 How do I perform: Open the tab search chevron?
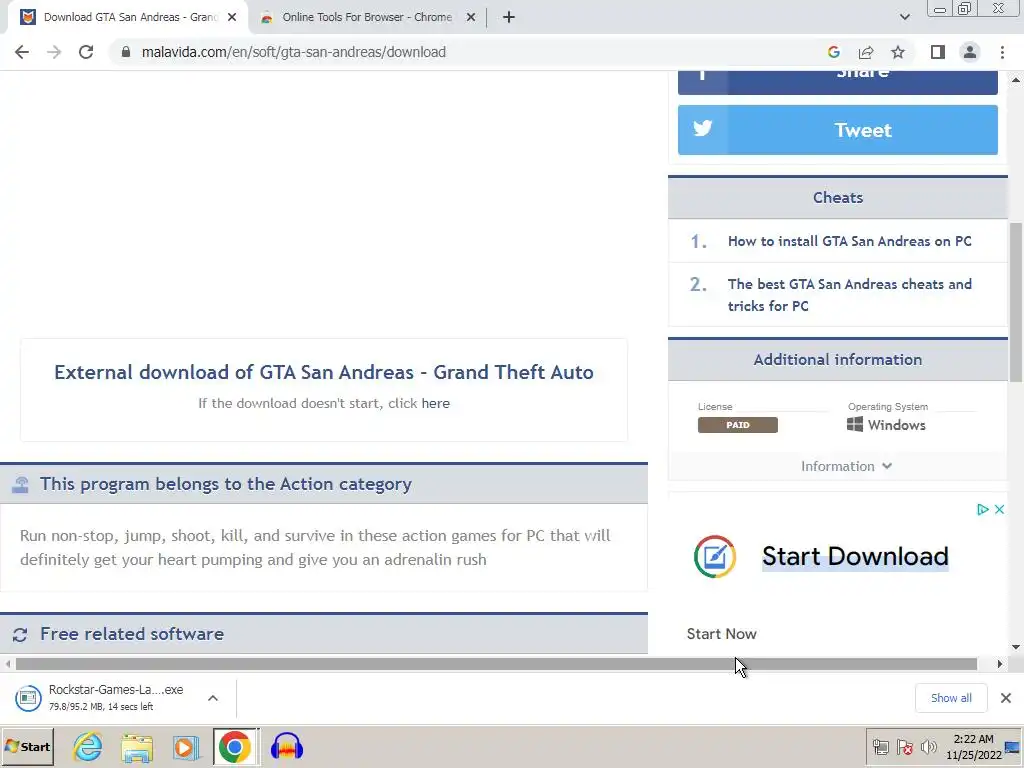[x=904, y=17]
